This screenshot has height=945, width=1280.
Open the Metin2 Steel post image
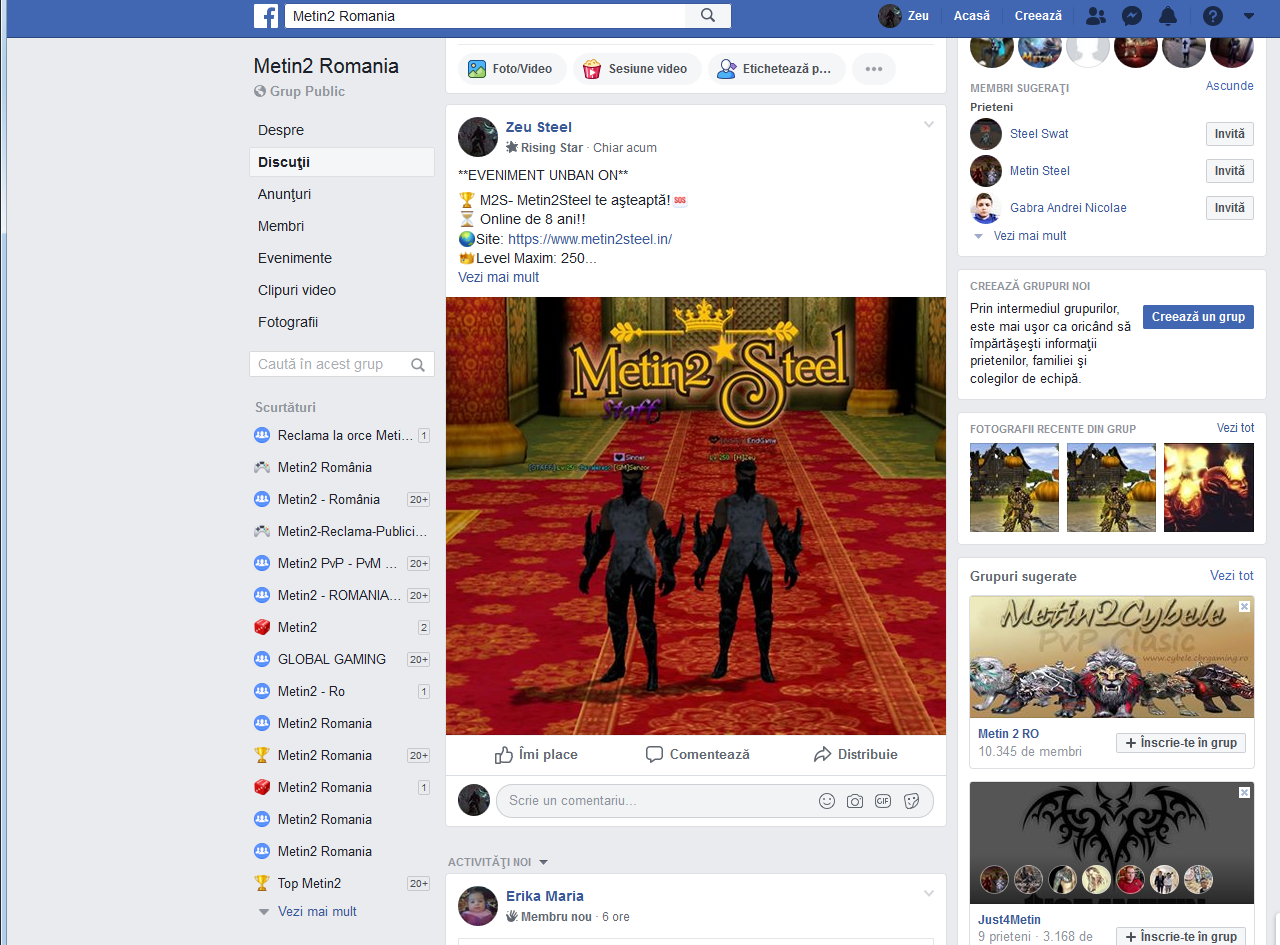pos(696,516)
